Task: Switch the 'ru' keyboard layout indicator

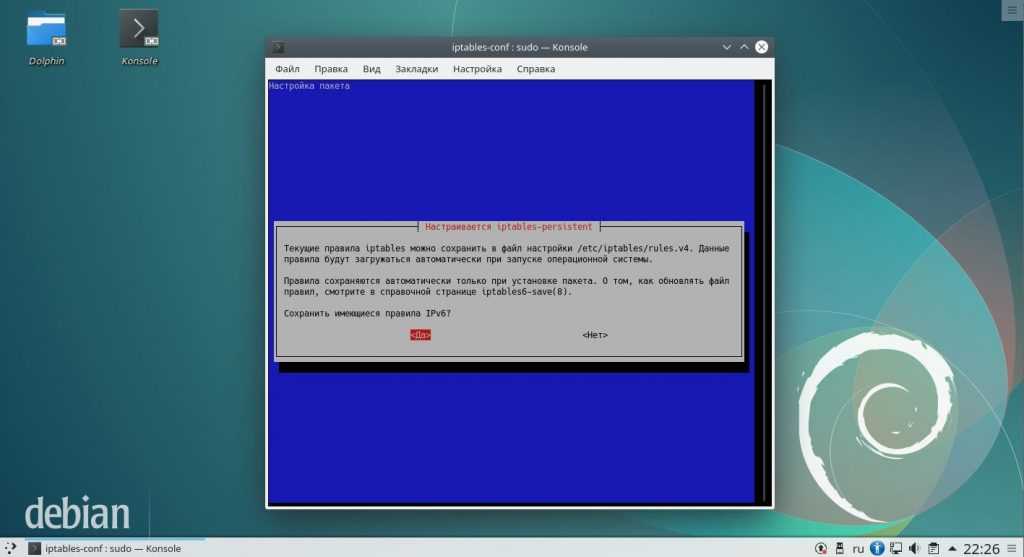Action: click(858, 548)
